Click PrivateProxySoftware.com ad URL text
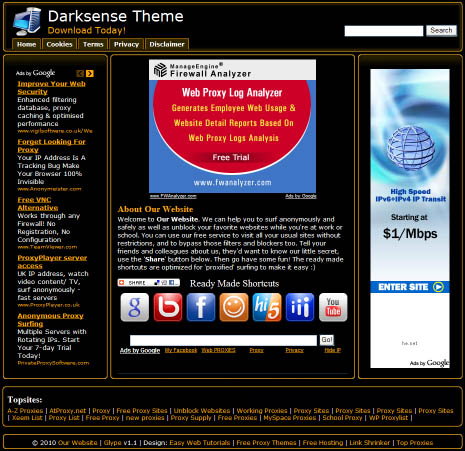465x451 pixels. (x=53, y=363)
